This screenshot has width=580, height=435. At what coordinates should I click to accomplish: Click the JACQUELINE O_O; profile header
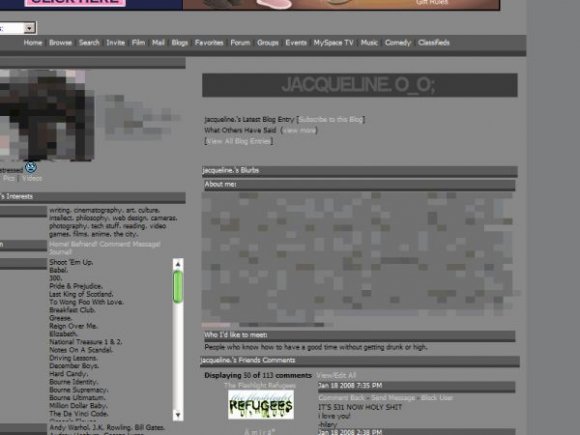pos(360,85)
